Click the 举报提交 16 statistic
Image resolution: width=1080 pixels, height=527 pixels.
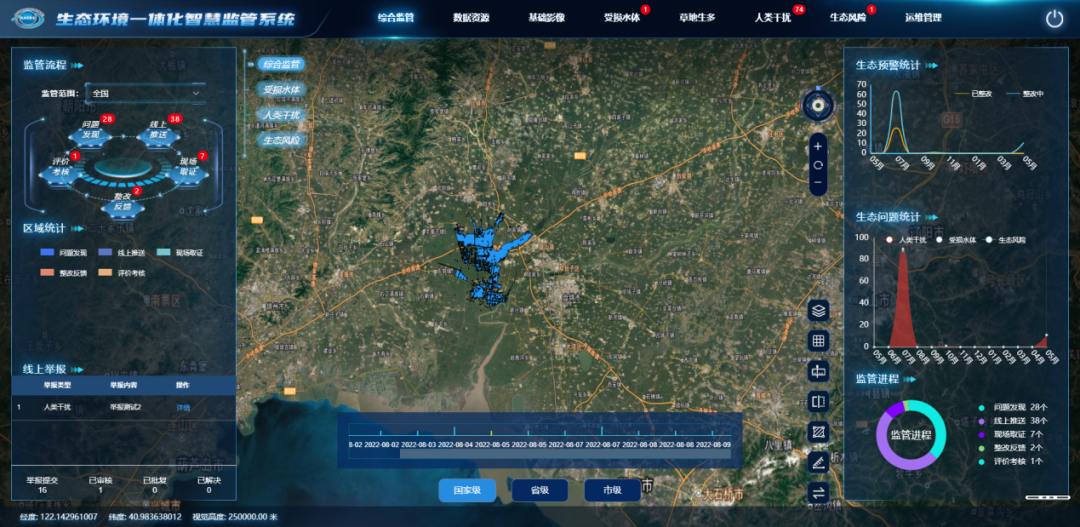click(42, 485)
